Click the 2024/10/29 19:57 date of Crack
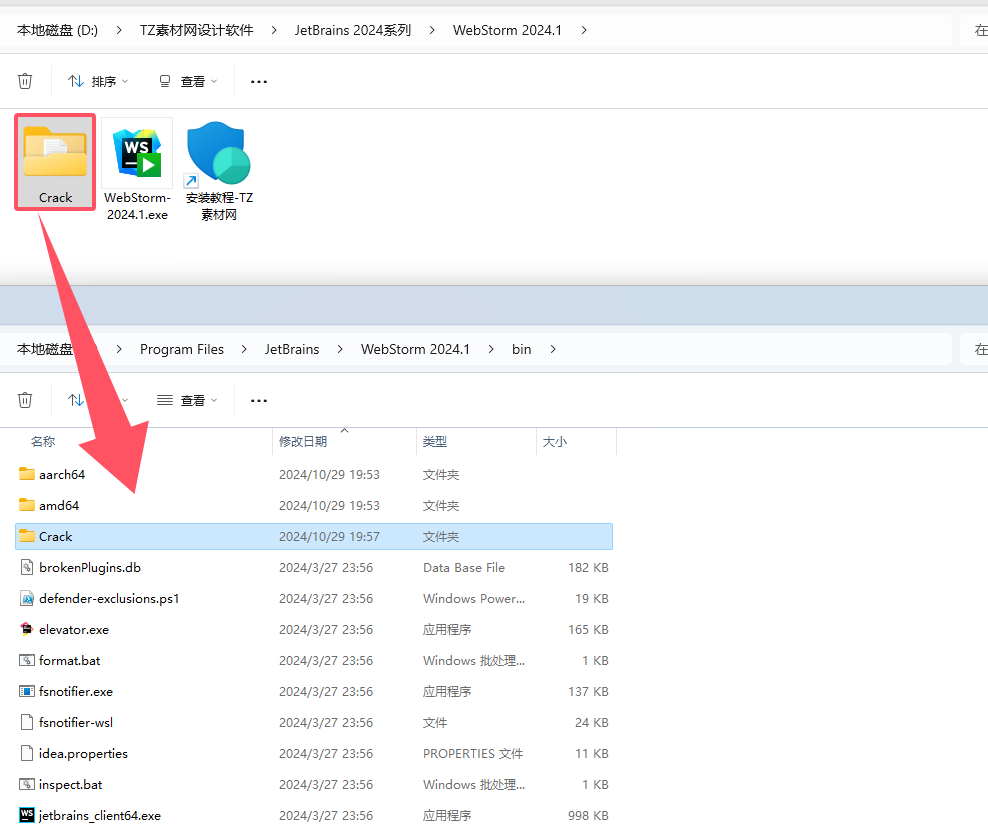The width and height of the screenshot is (988, 825). pos(330,536)
